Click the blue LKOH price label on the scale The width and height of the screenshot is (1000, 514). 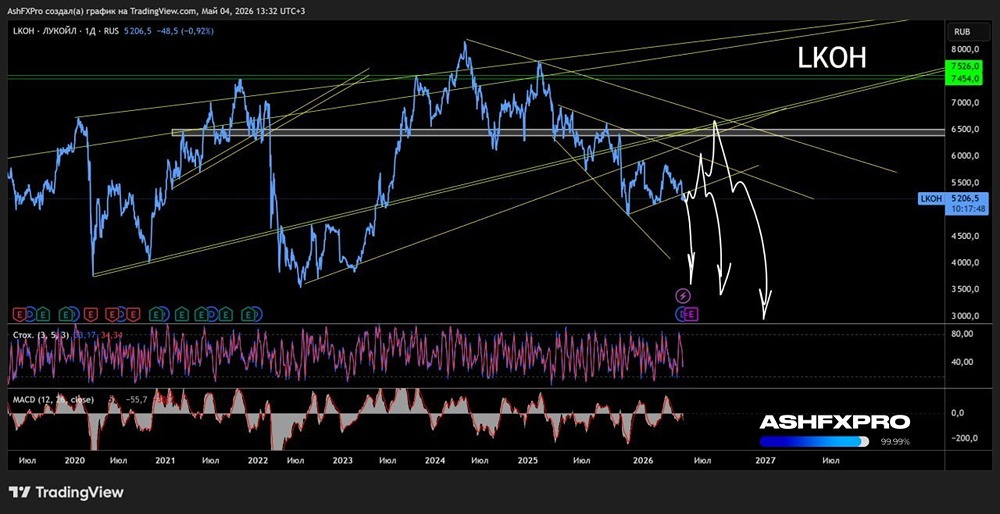pyautogui.click(x=930, y=199)
